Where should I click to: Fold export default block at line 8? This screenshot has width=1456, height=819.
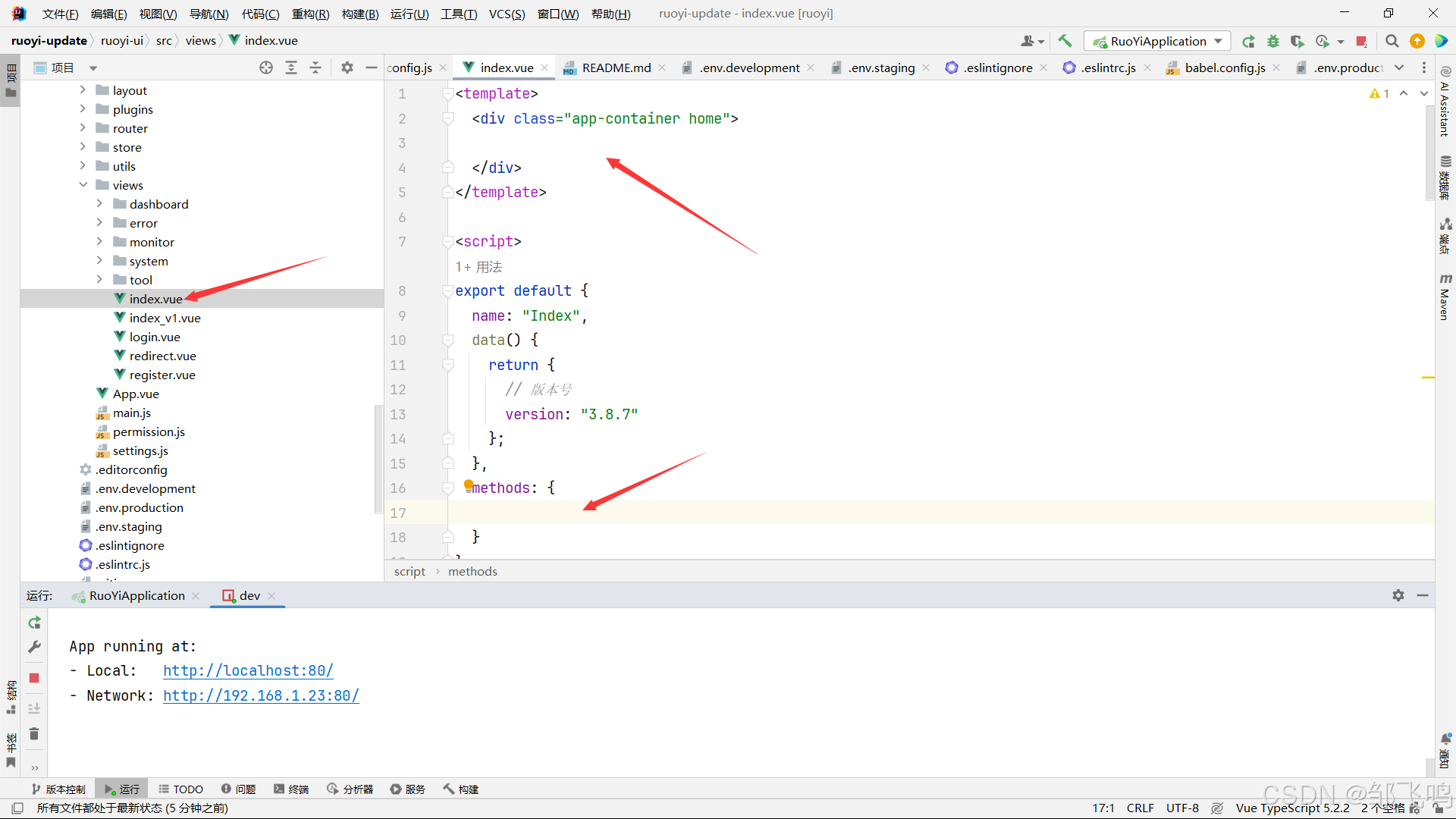click(447, 291)
